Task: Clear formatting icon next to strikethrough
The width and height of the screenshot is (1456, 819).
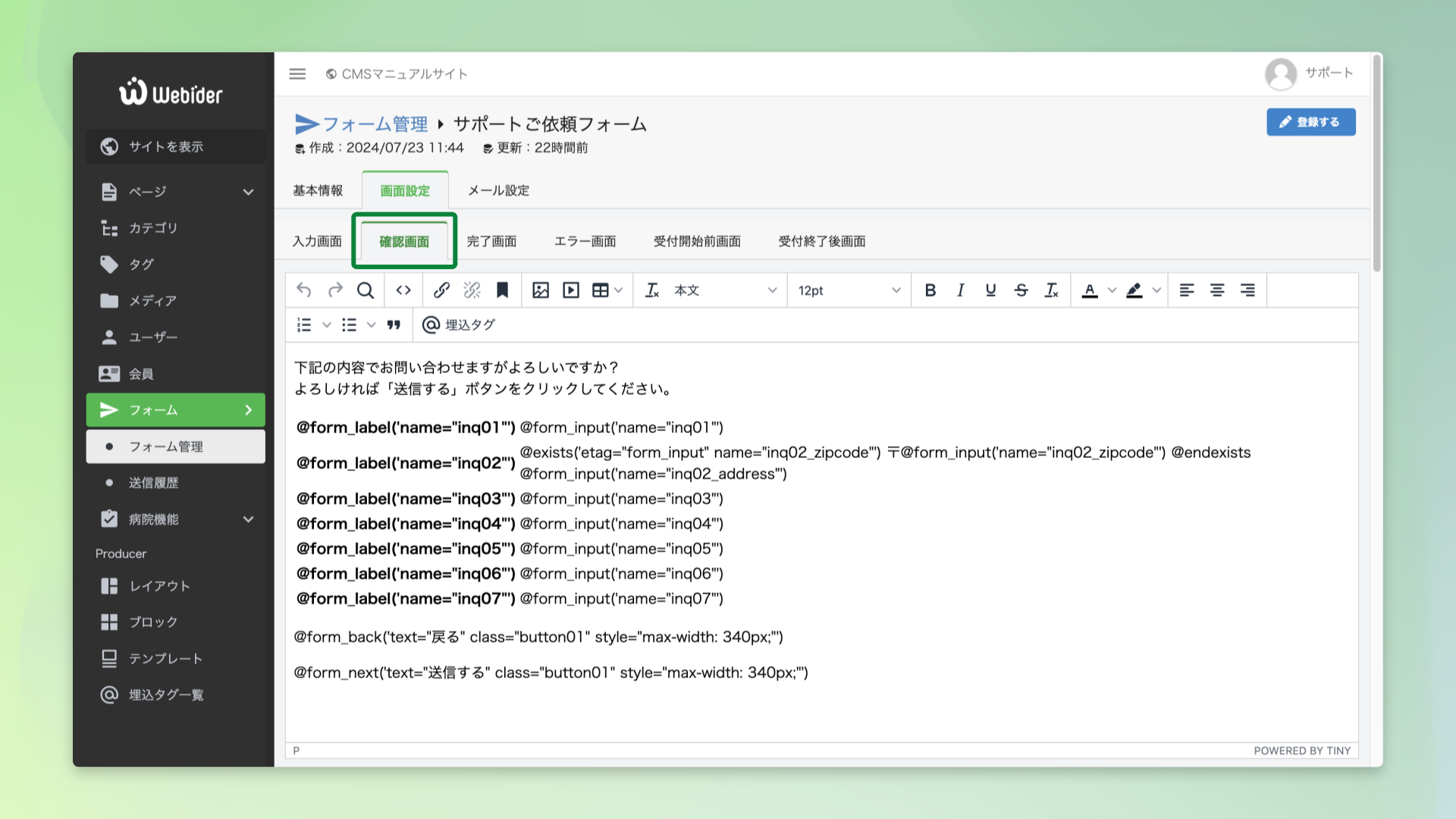Action: (x=1052, y=290)
